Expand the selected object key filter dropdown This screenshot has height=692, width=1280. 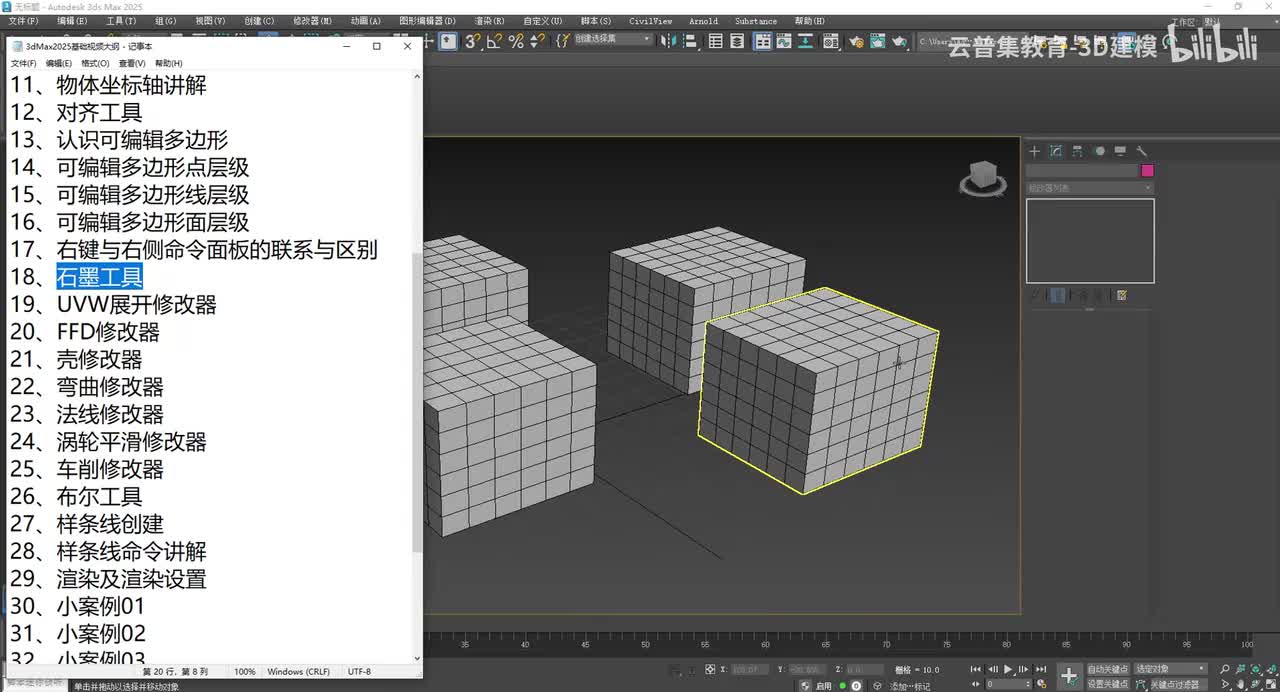tap(1172, 669)
